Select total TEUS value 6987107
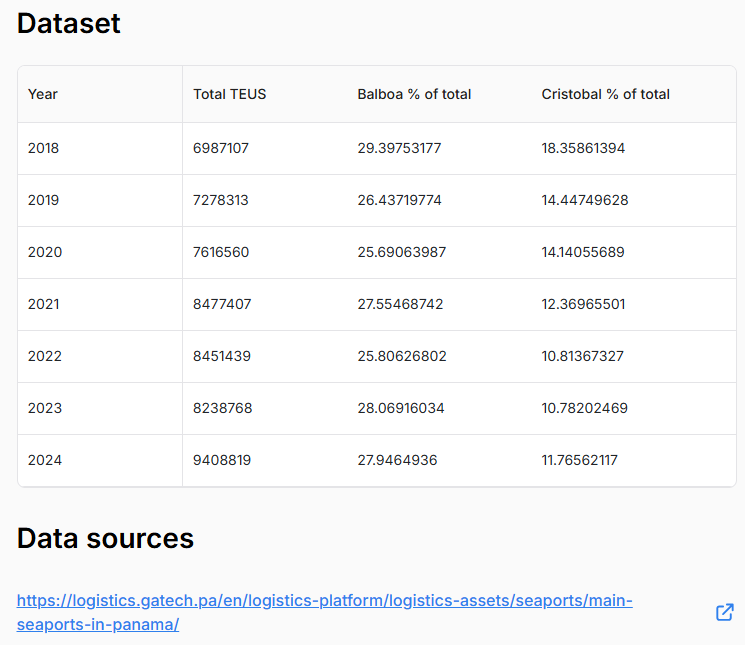 (x=221, y=148)
